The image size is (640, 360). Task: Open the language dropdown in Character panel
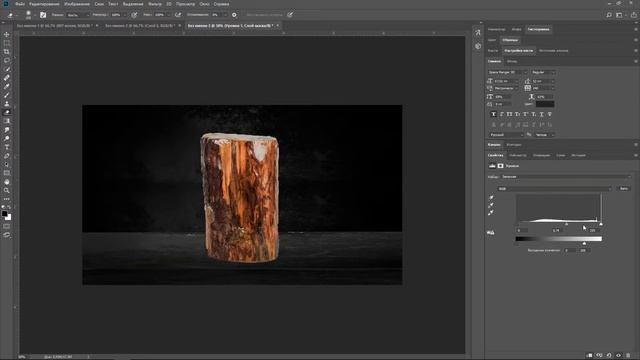(x=506, y=135)
